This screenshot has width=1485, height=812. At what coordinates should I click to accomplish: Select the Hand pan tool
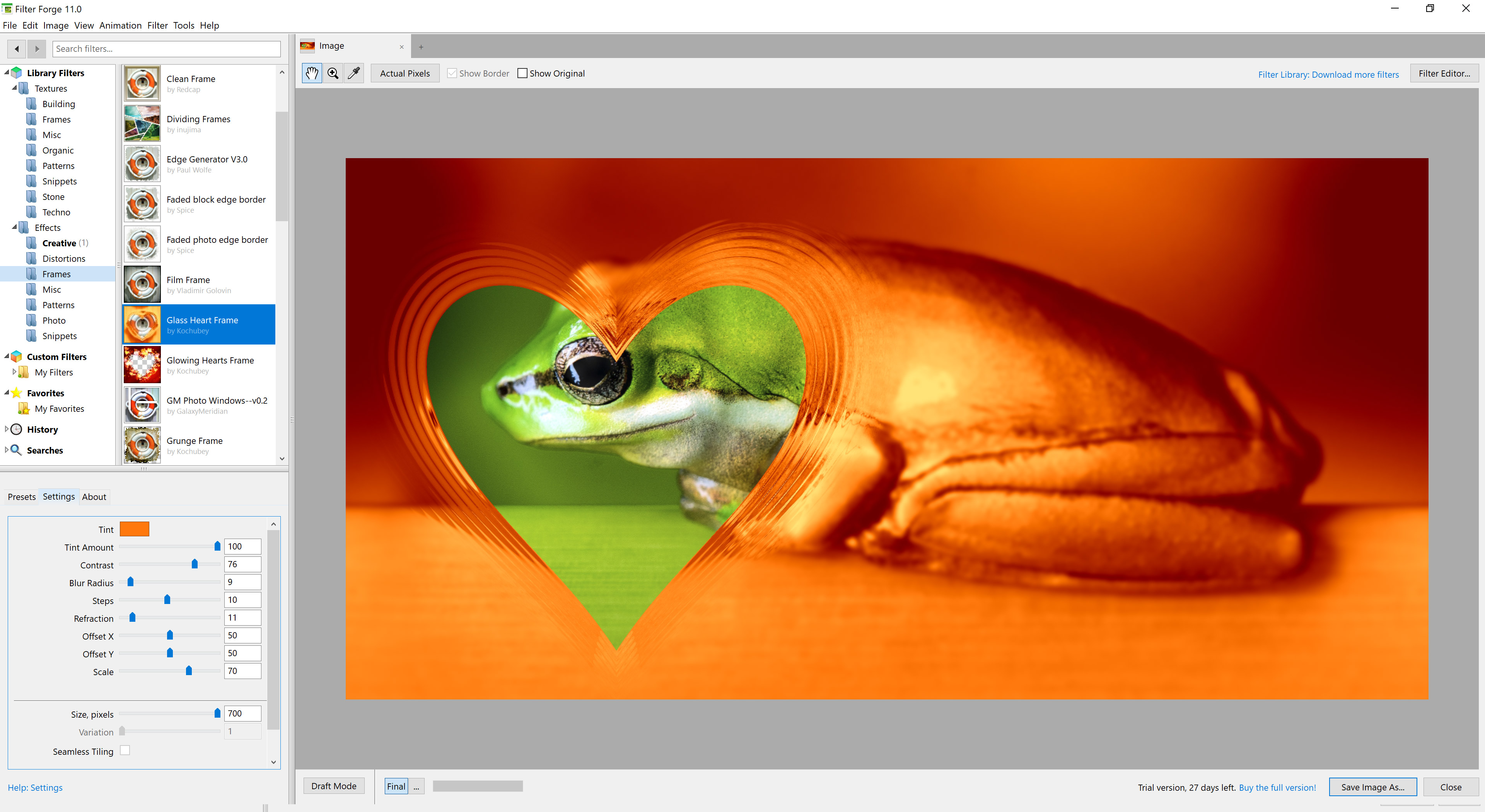click(x=312, y=73)
